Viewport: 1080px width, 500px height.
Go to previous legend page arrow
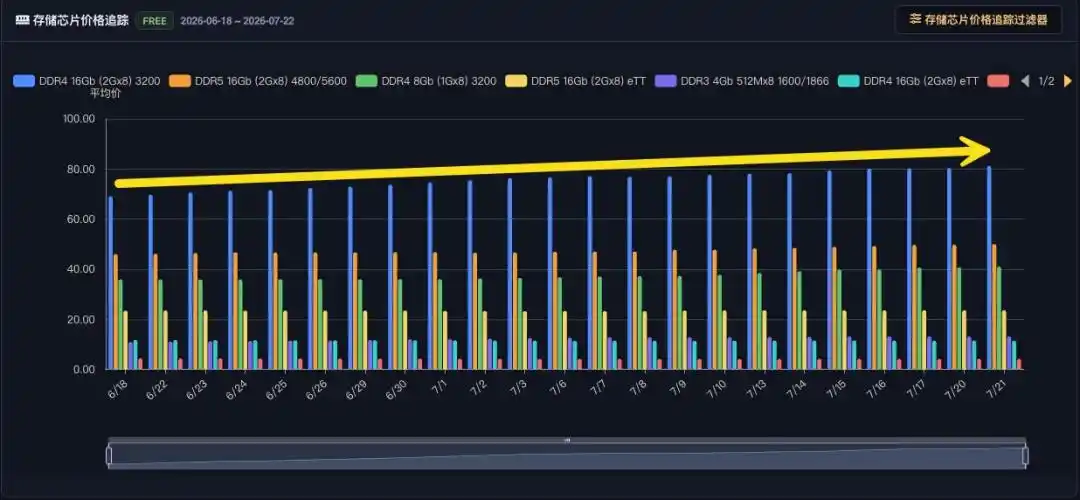(x=1025, y=81)
